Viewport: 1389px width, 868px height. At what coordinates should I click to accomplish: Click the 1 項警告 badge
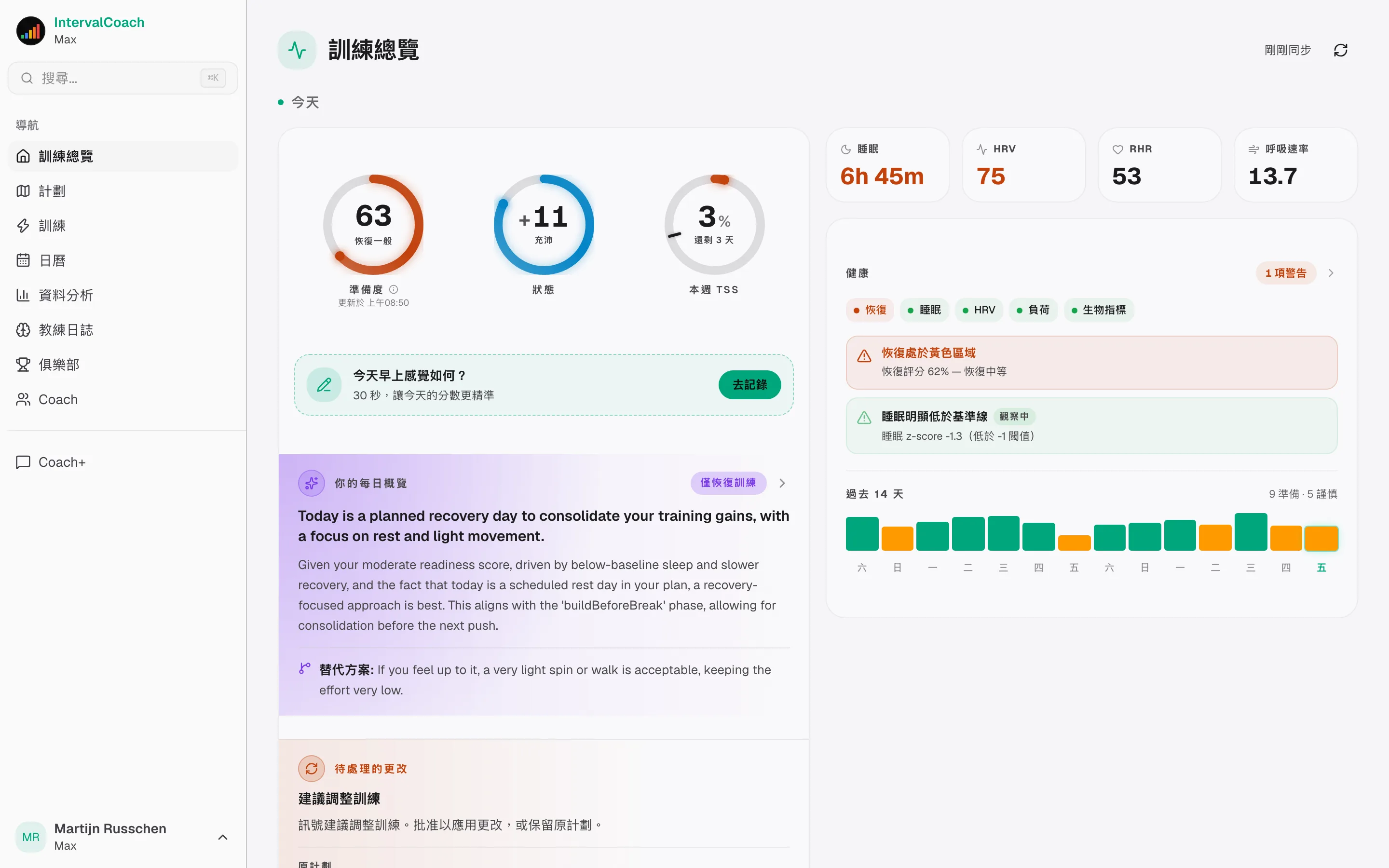pyautogui.click(x=1286, y=273)
